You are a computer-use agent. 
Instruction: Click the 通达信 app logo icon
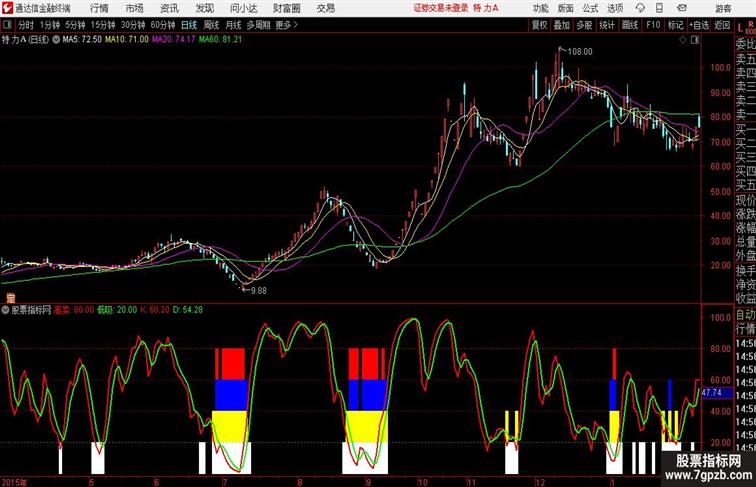click(7, 8)
